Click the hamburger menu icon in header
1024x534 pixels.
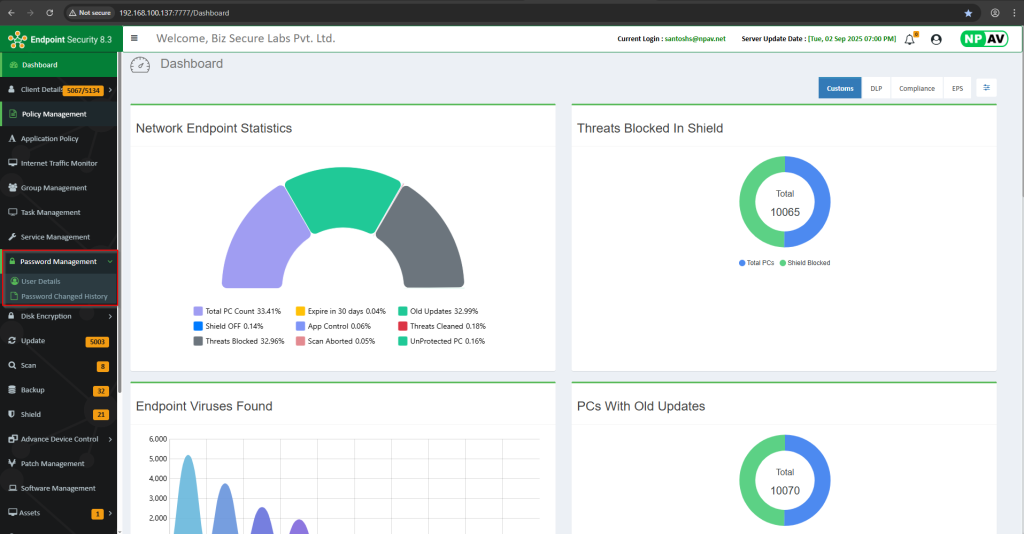tap(134, 38)
